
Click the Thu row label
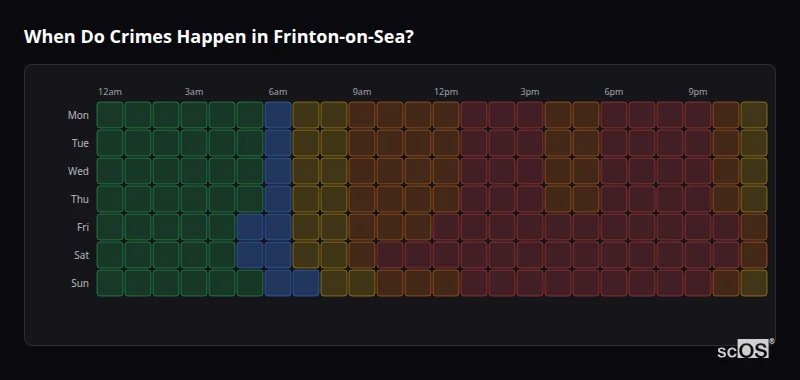pyautogui.click(x=80, y=199)
